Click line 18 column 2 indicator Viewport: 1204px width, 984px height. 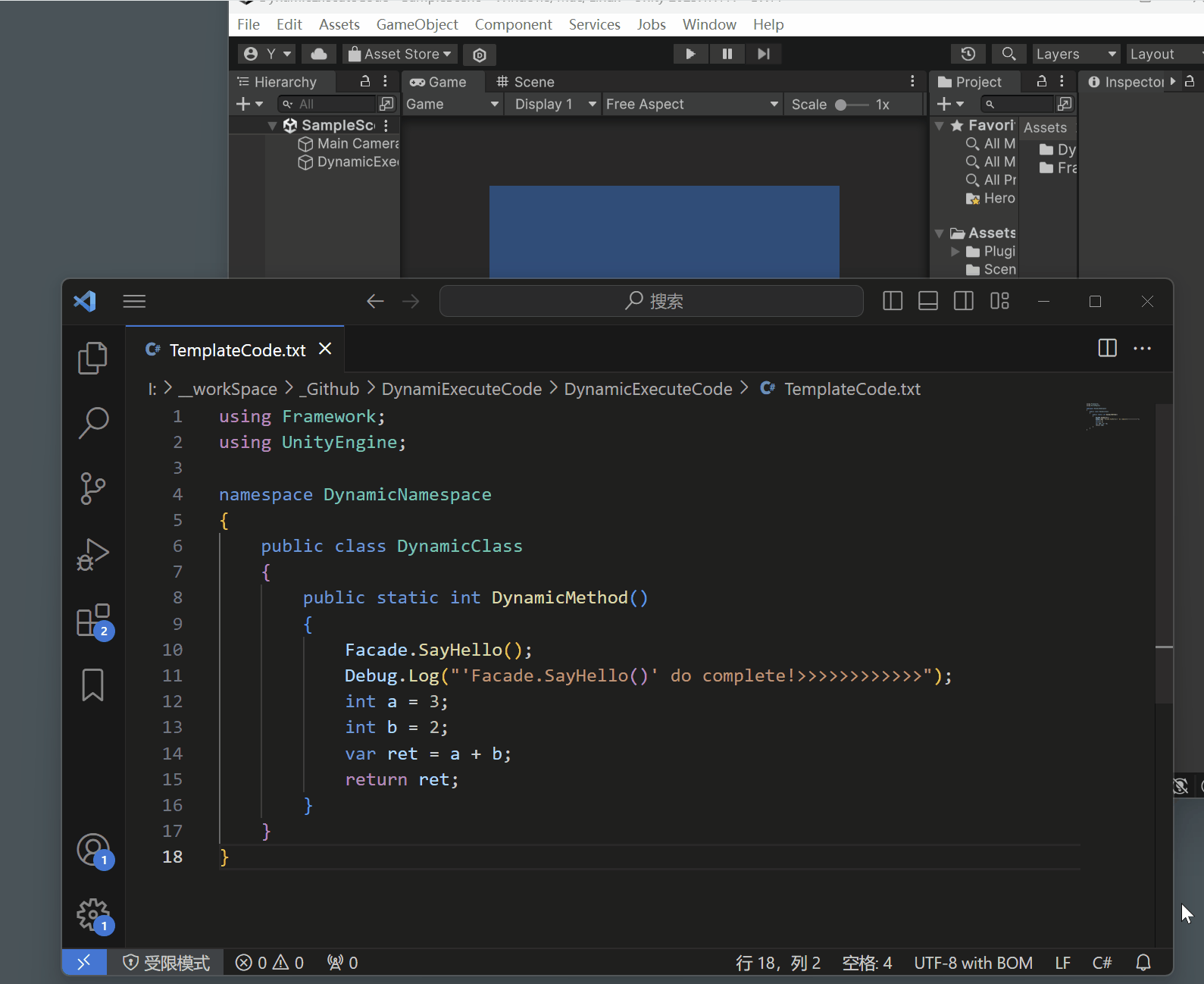(778, 963)
